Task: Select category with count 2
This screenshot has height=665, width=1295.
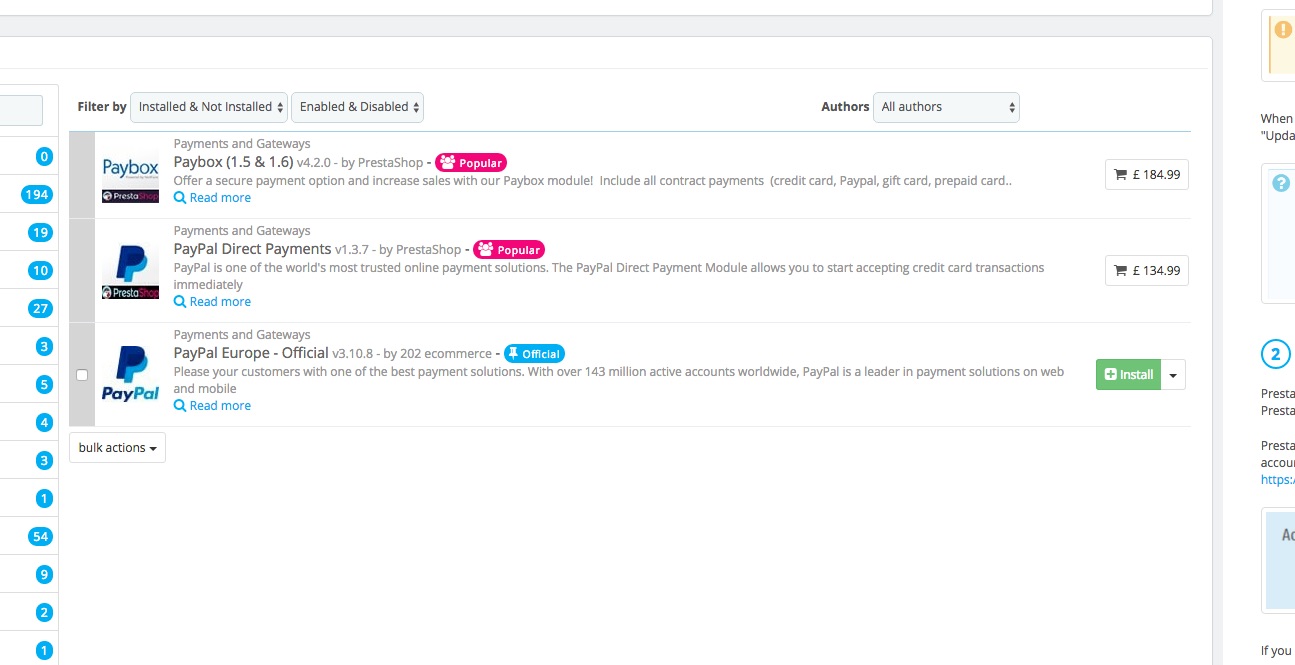Action: coord(44,613)
